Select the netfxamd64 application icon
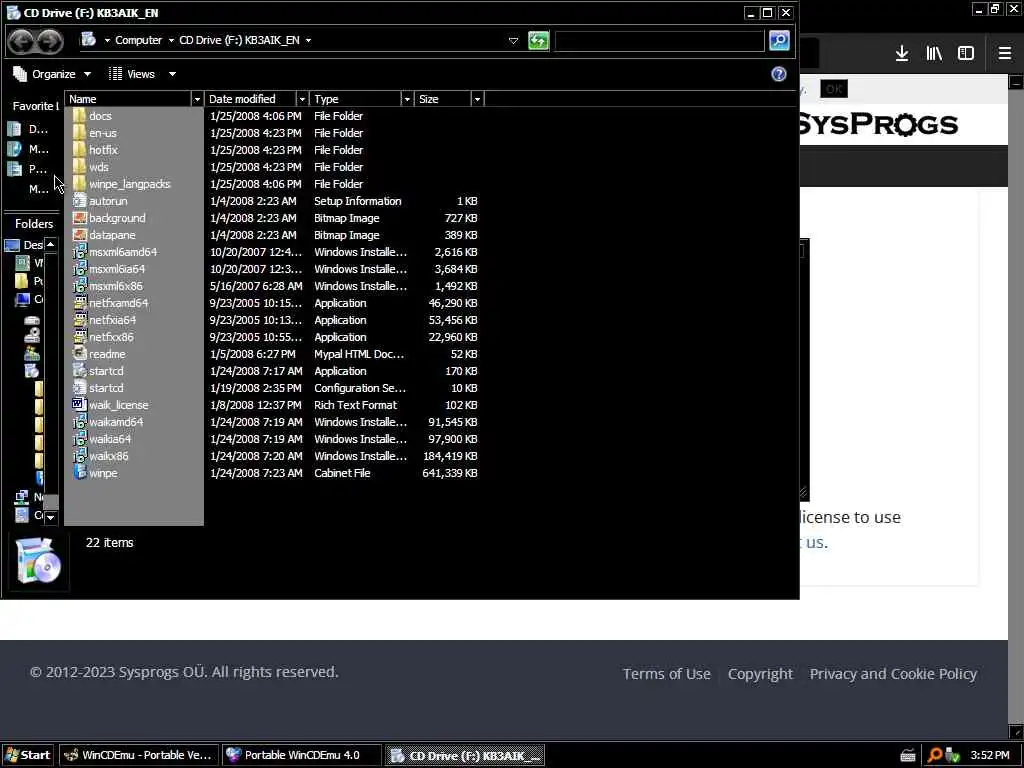Screen dimensions: 1024x768 pyautogui.click(x=80, y=303)
